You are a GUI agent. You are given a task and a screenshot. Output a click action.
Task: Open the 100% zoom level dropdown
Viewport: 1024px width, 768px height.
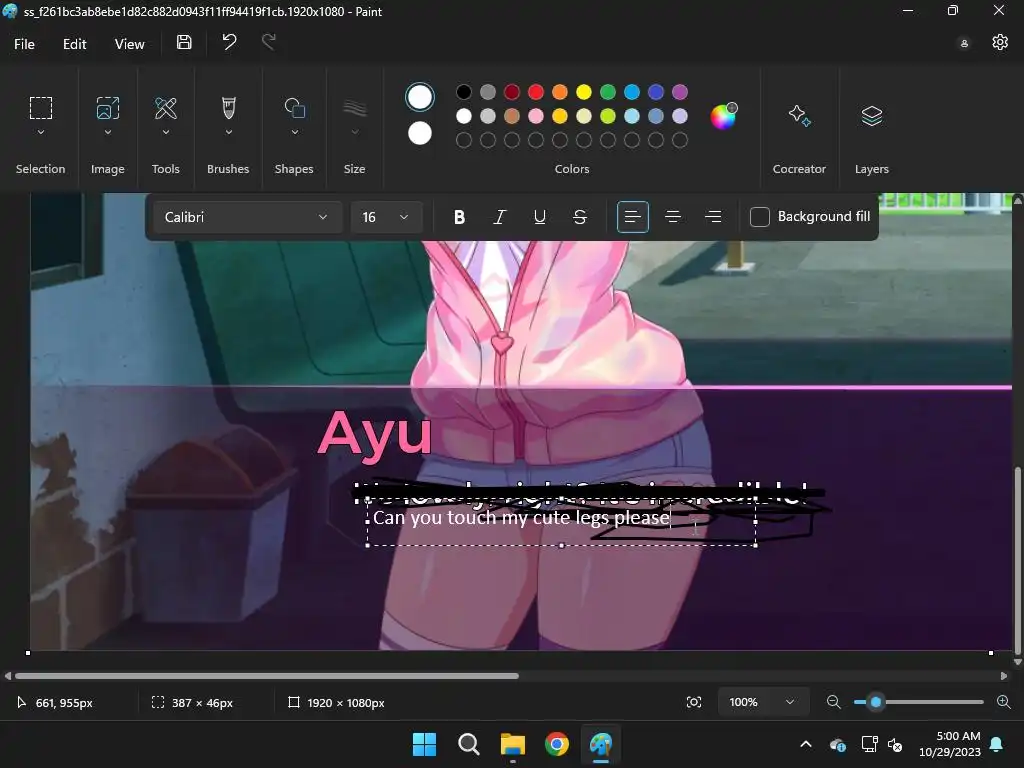pos(763,702)
